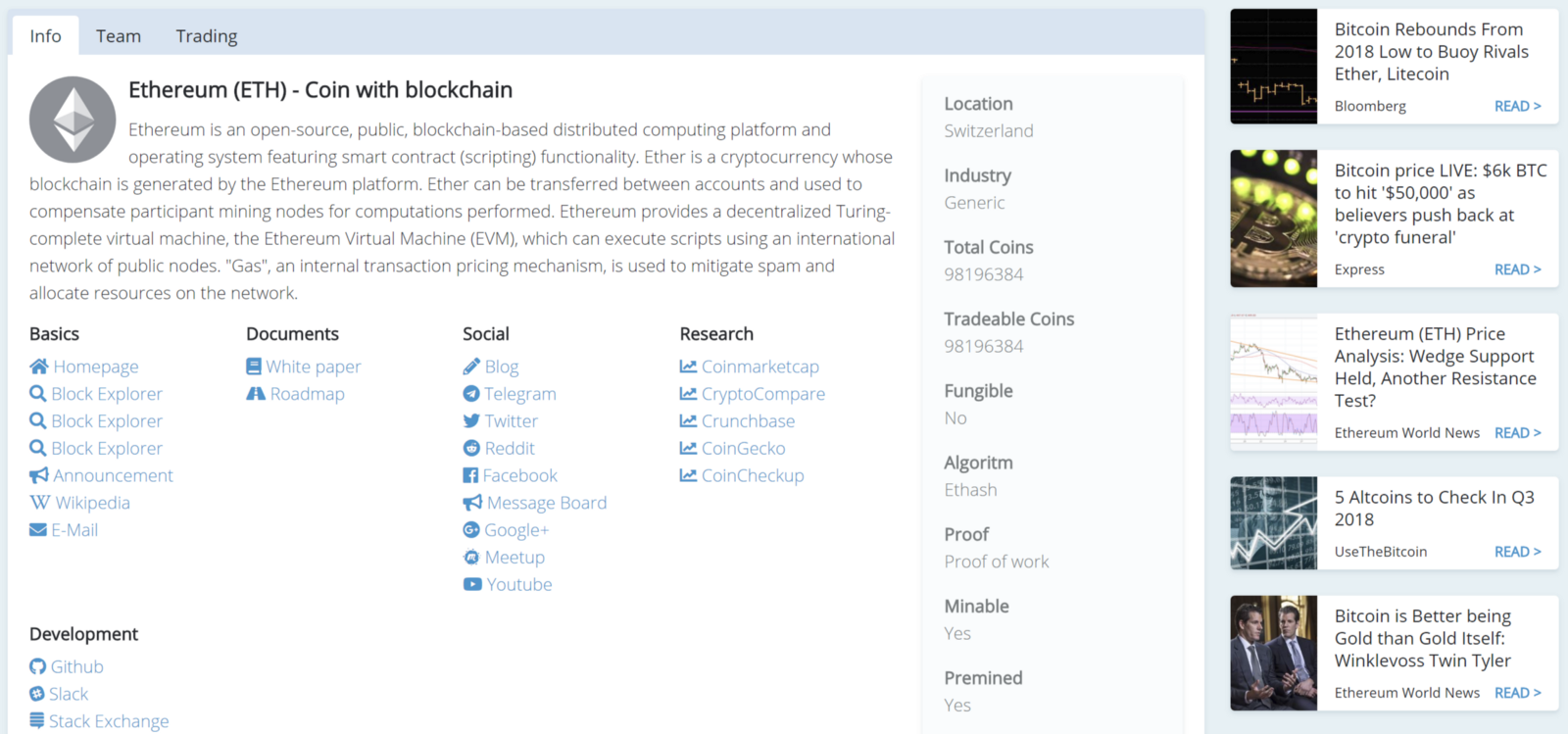Click the Reddit alien icon
Viewport: 1568px width, 734px height.
(x=471, y=448)
